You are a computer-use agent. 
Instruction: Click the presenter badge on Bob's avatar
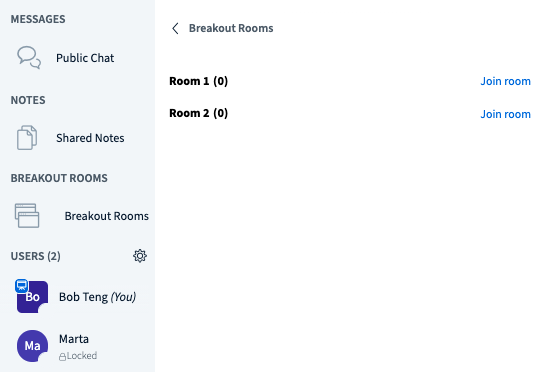[22, 285]
